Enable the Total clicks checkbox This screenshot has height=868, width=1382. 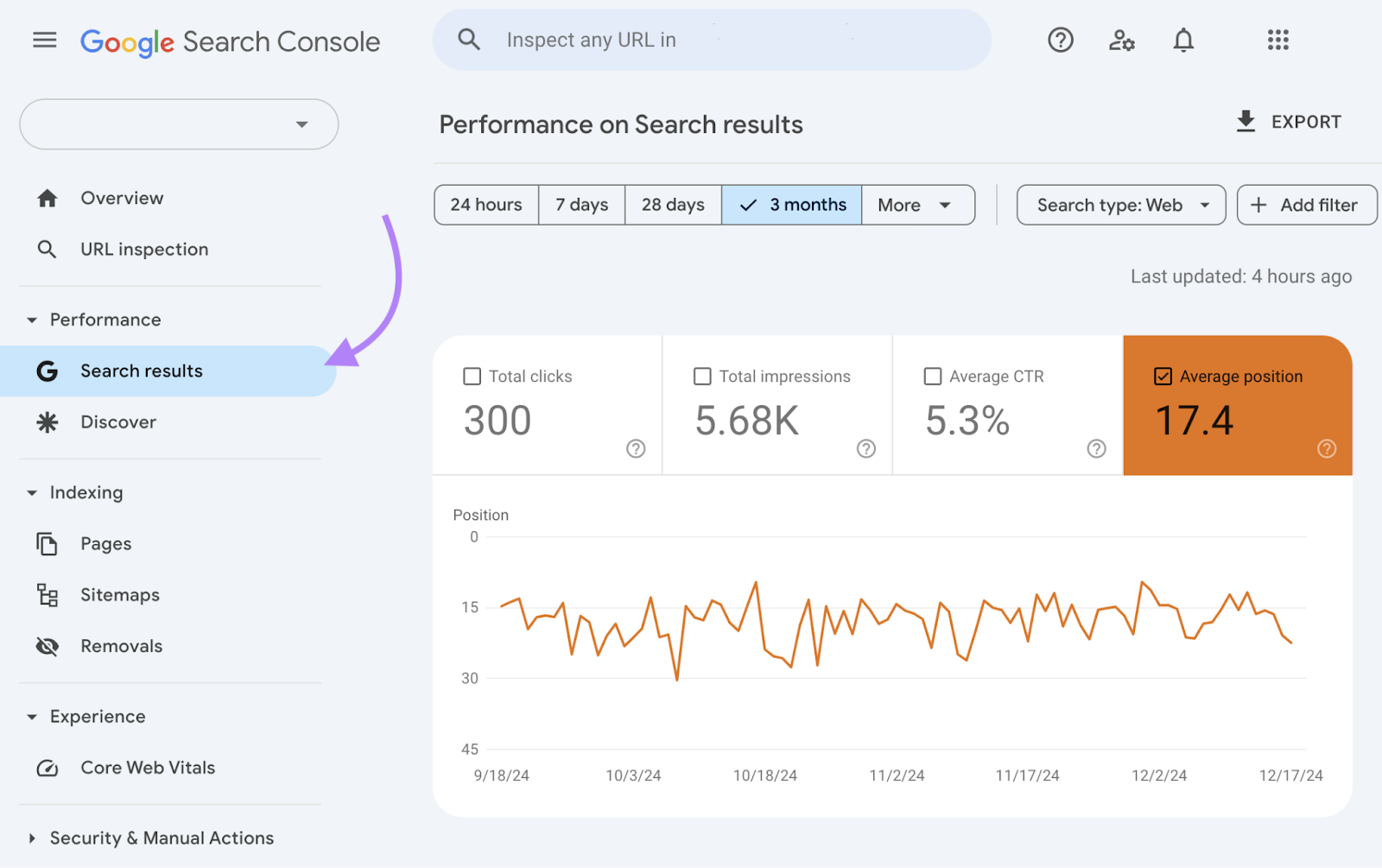(x=472, y=377)
